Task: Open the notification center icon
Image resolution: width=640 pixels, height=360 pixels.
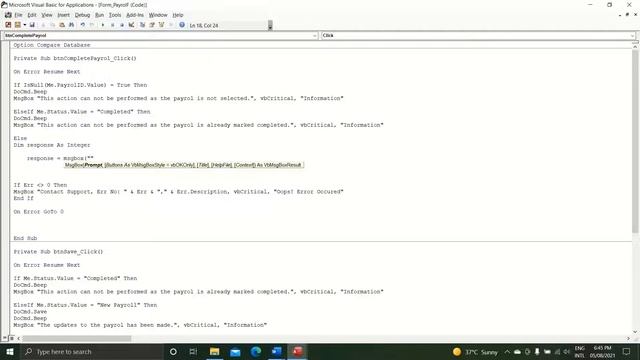Action: [x=627, y=351]
